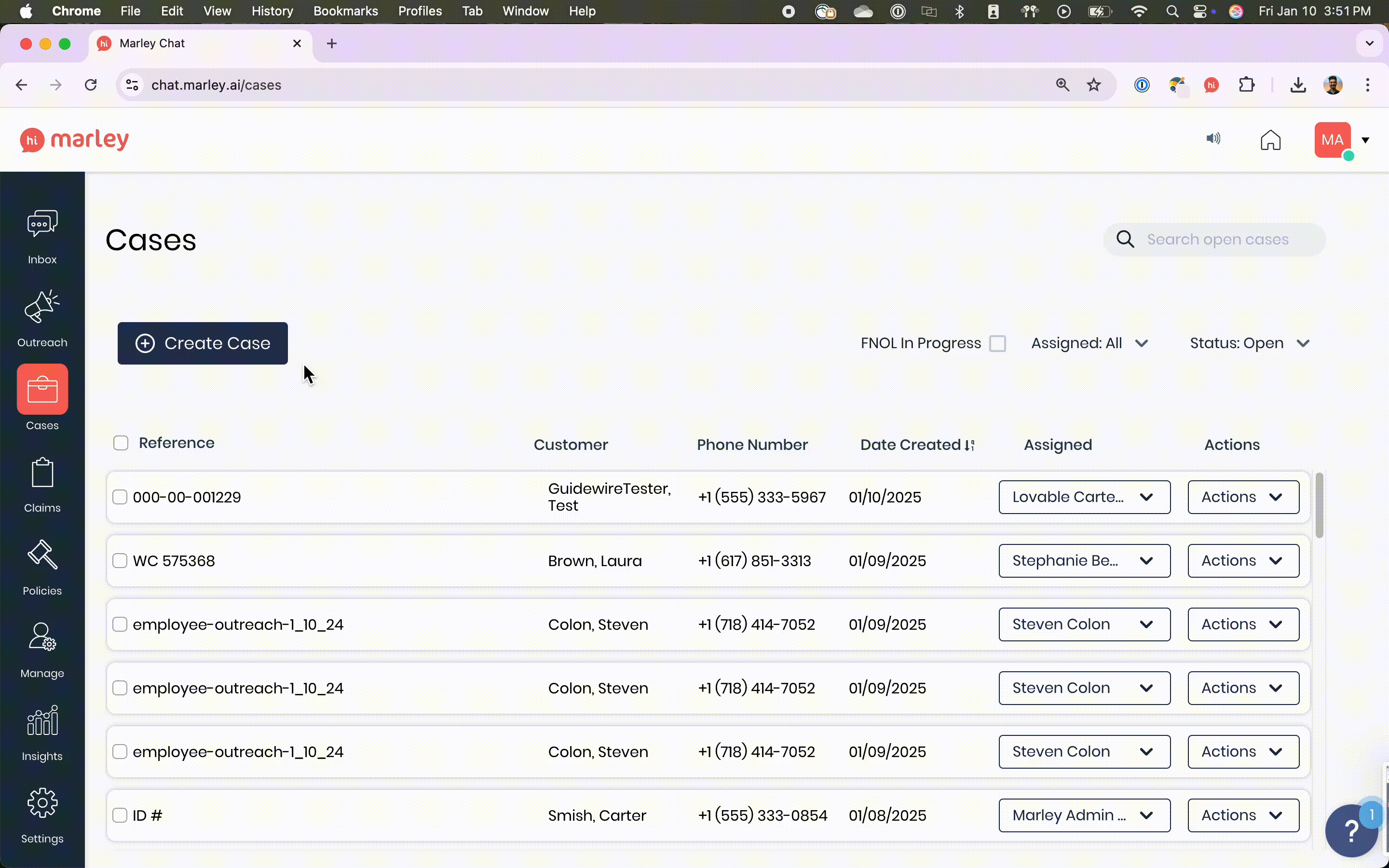Click the home icon in the top bar

[x=1270, y=139]
